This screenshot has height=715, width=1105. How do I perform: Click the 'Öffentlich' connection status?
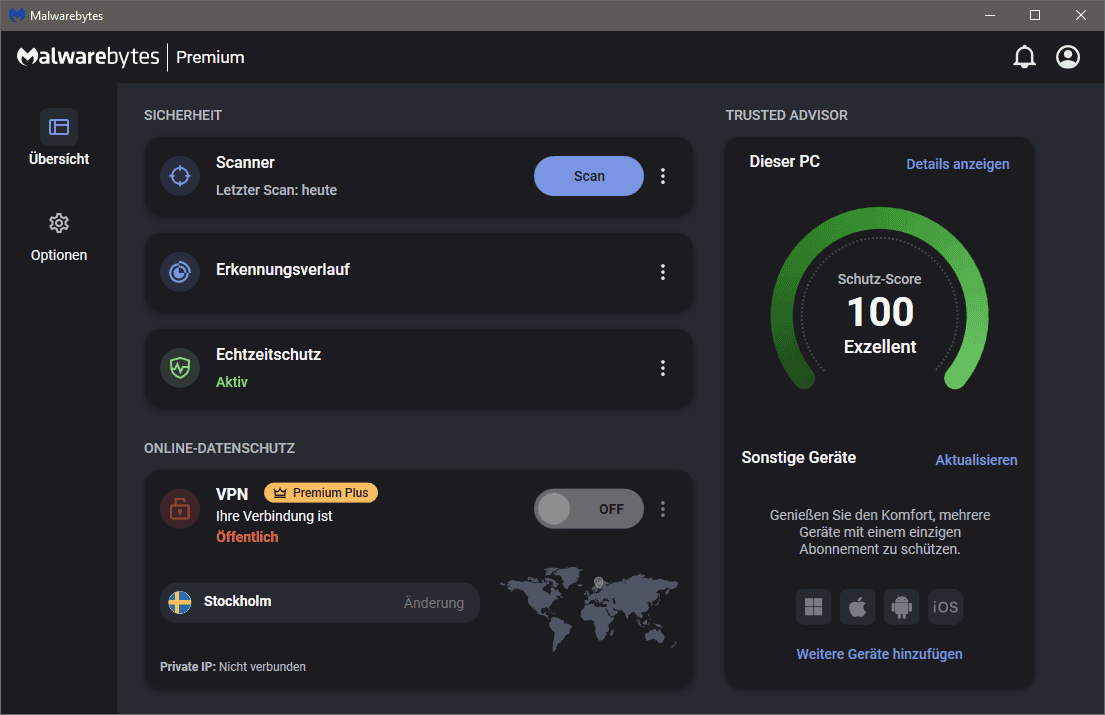(247, 537)
